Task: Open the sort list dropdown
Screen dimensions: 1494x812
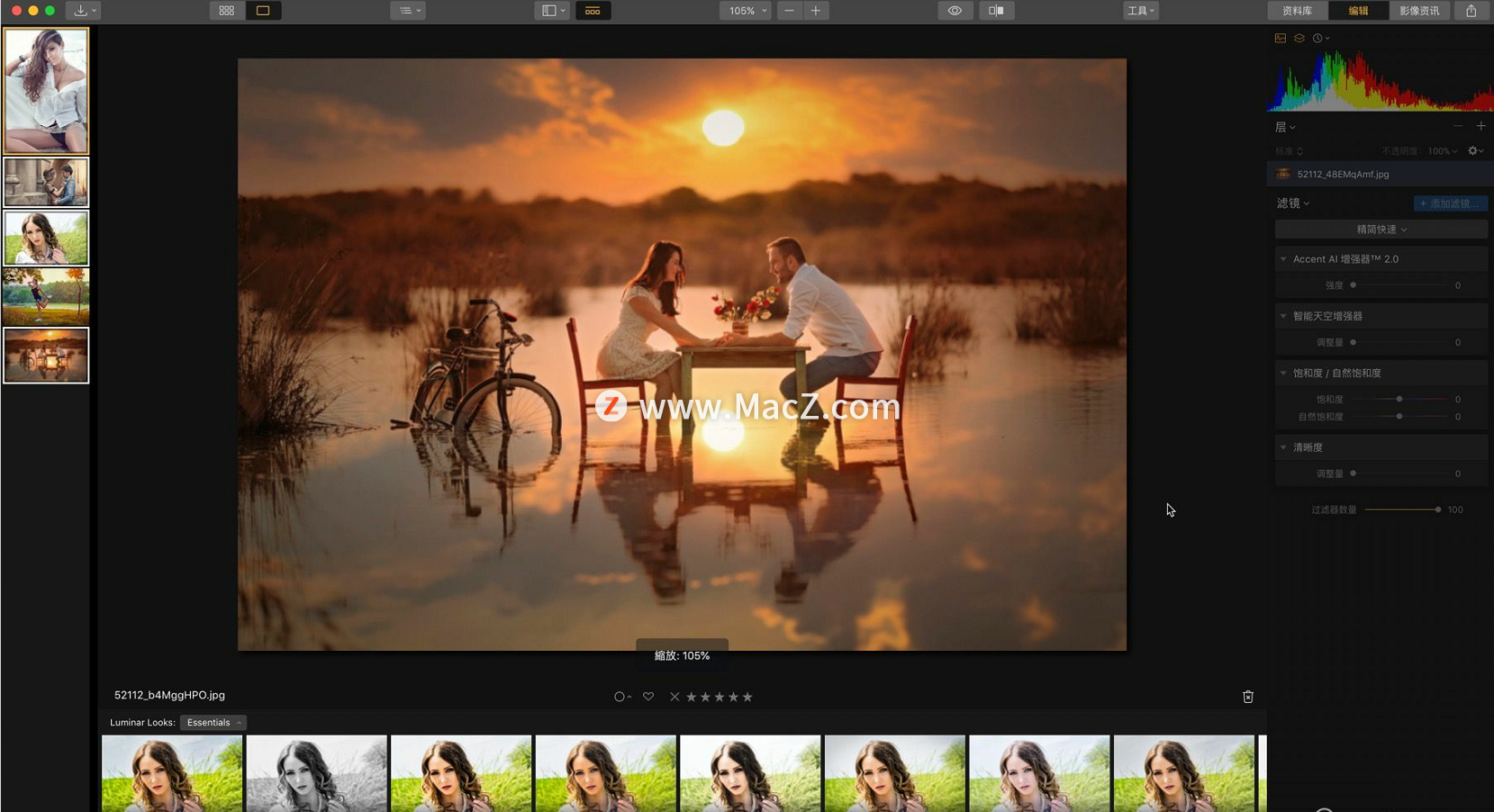Action: [408, 11]
